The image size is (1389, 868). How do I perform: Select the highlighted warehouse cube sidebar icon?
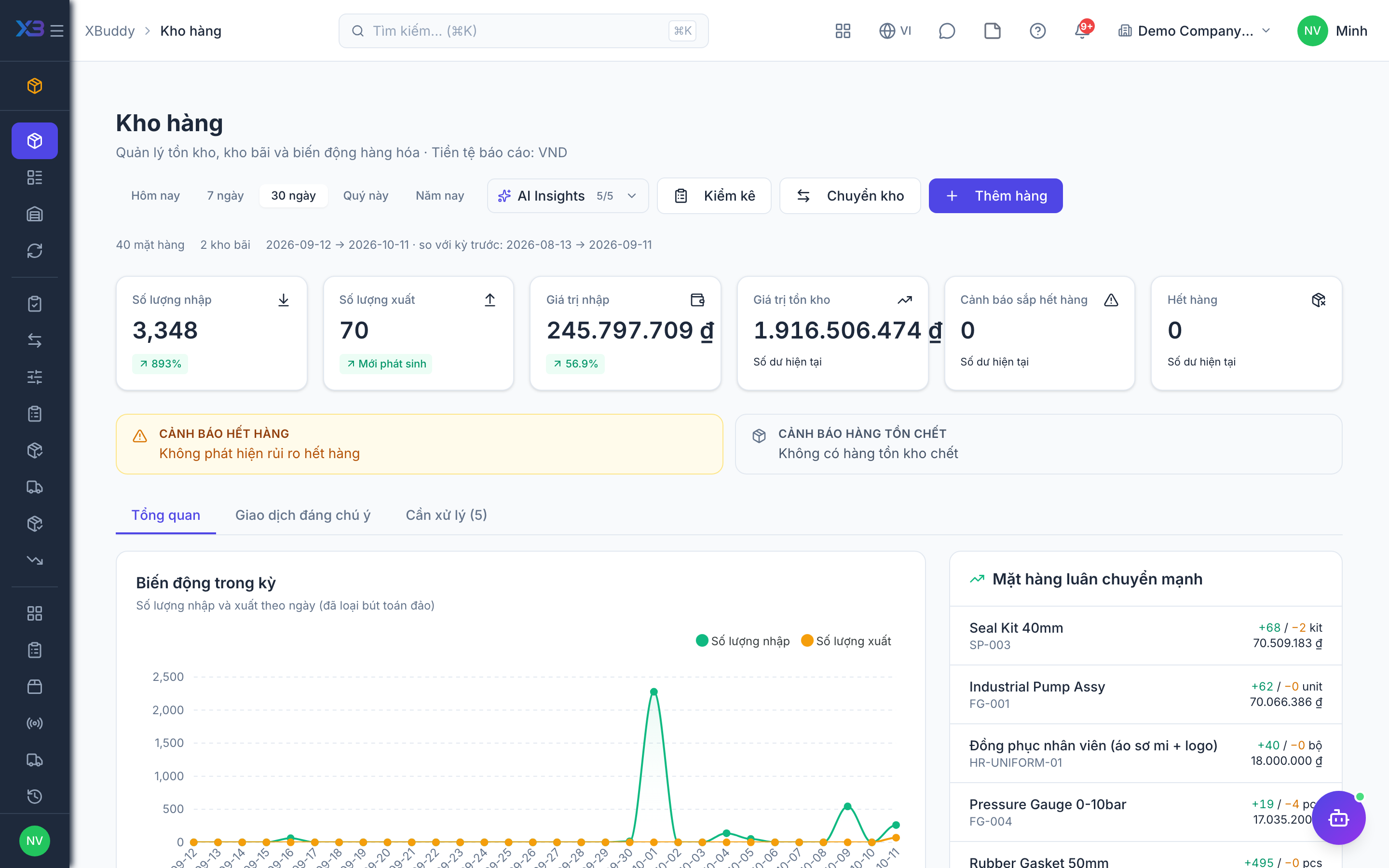click(x=35, y=141)
